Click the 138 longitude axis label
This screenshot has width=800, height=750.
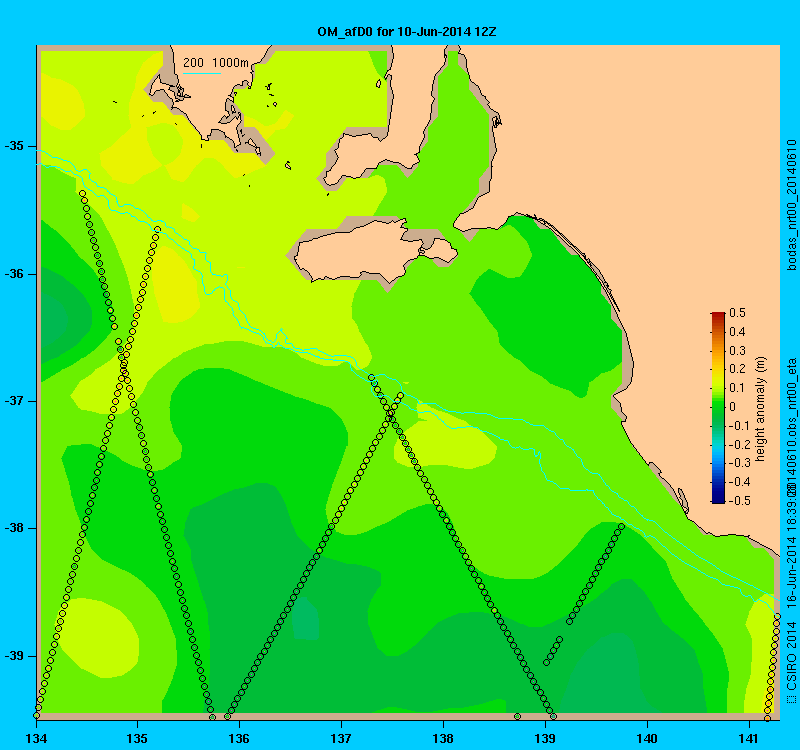click(443, 738)
